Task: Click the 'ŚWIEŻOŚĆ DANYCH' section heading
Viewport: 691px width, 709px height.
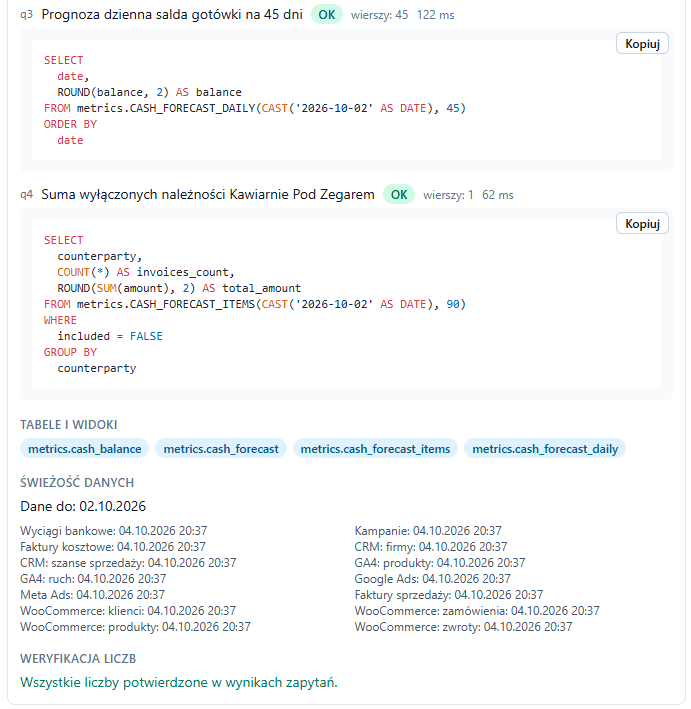Action: pyautogui.click(x=77, y=482)
